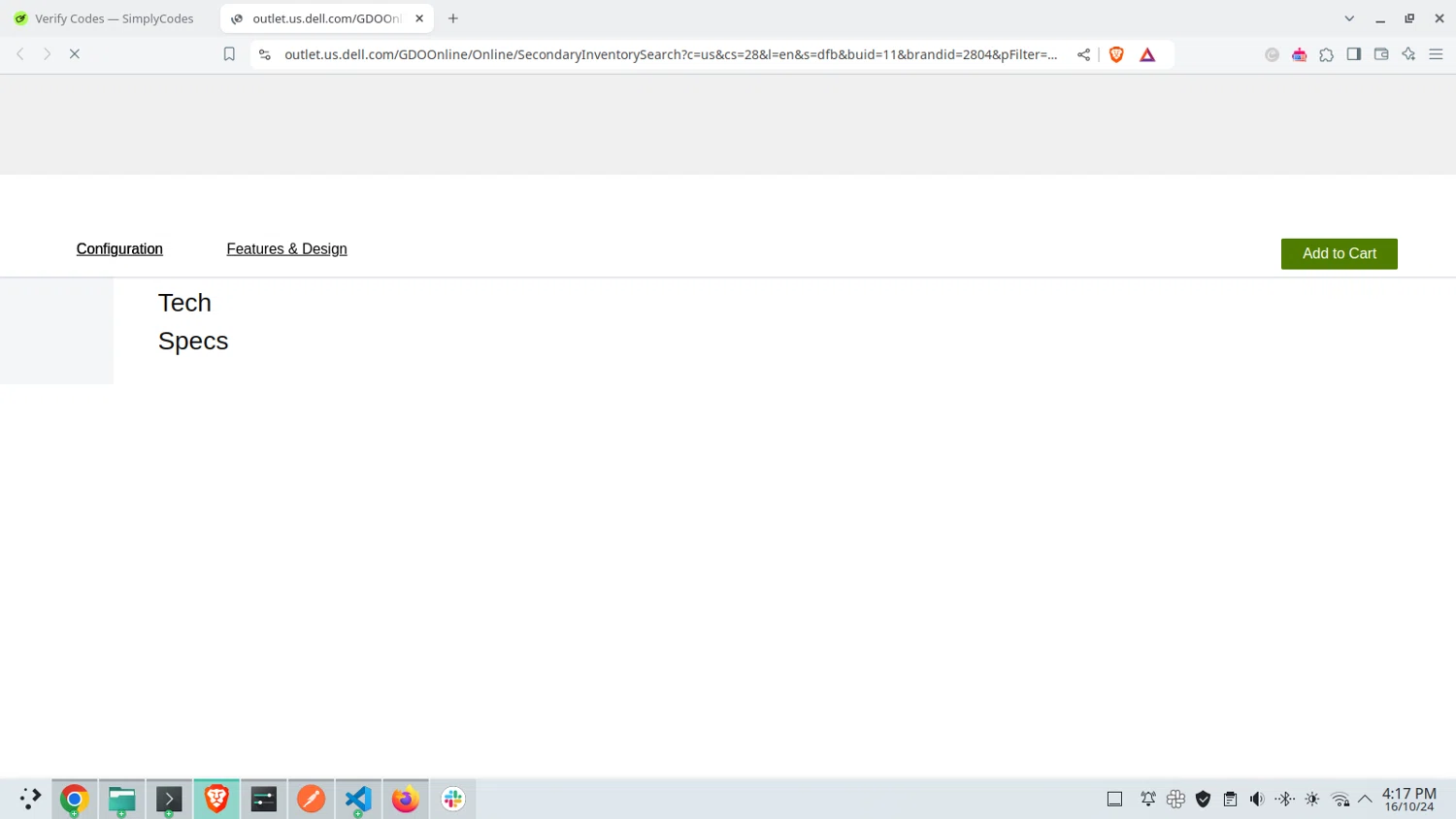Open Bluetooth settings in tray
Screen dimensions: 1456x819
(1284, 799)
